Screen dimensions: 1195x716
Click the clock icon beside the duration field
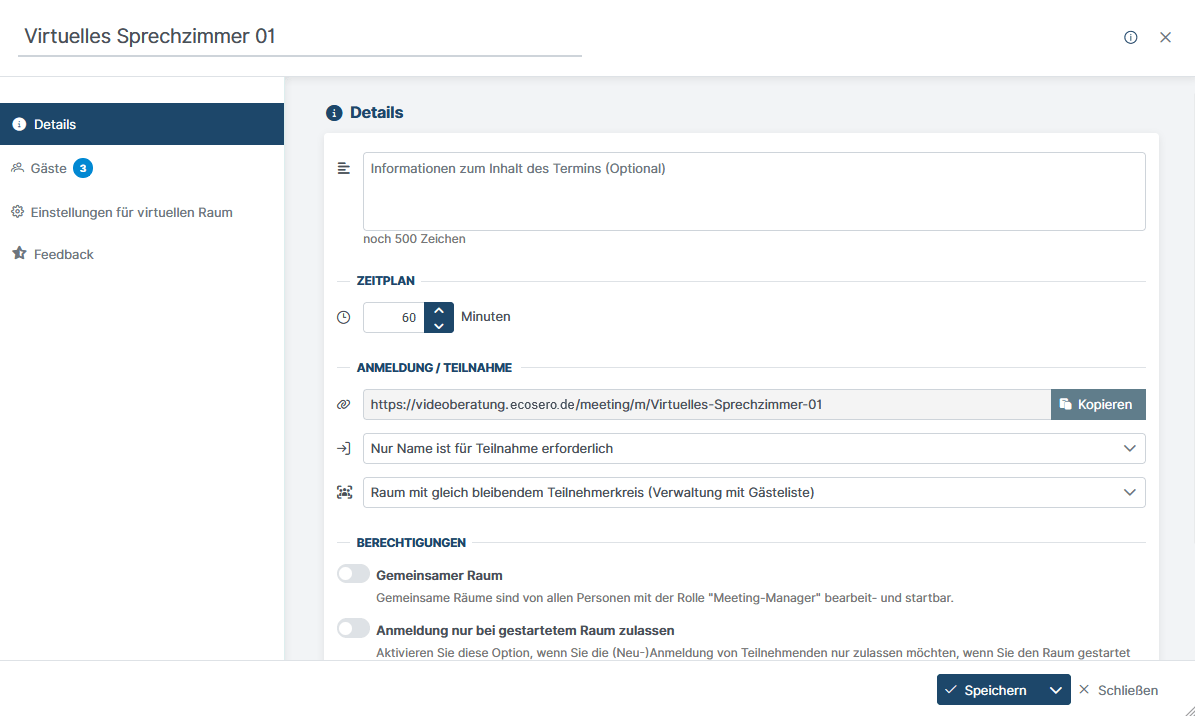click(x=343, y=316)
